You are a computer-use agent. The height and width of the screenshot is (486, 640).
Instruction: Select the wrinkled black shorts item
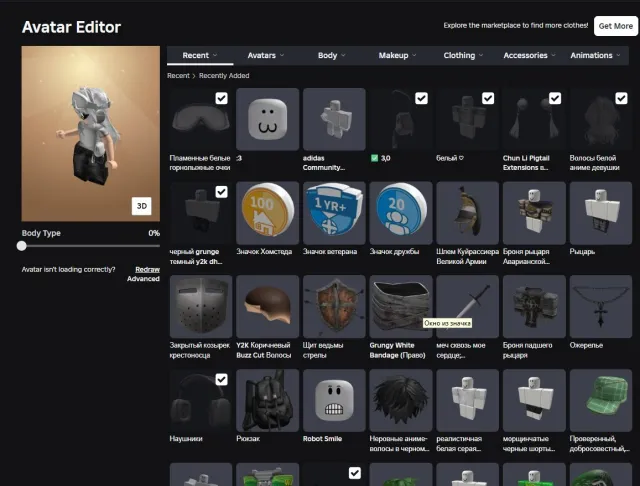coord(534,400)
